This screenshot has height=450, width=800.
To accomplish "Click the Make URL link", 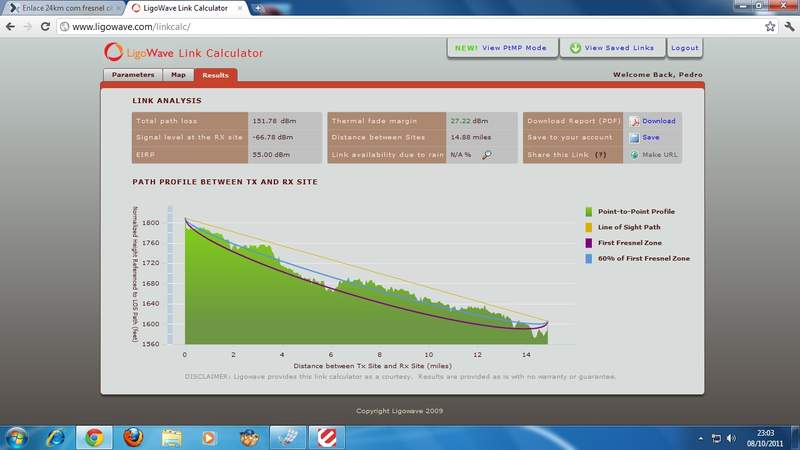I will (660, 155).
